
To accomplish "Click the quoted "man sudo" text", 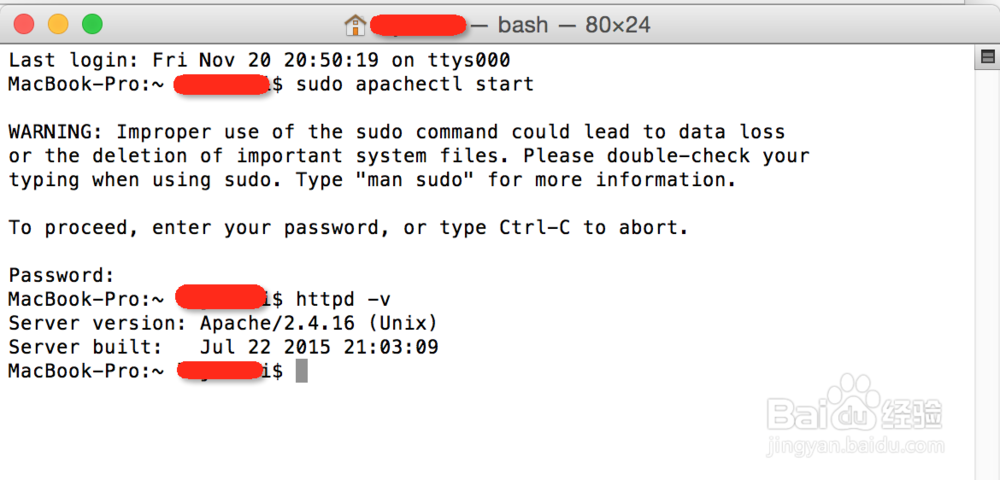I will coord(415,180).
